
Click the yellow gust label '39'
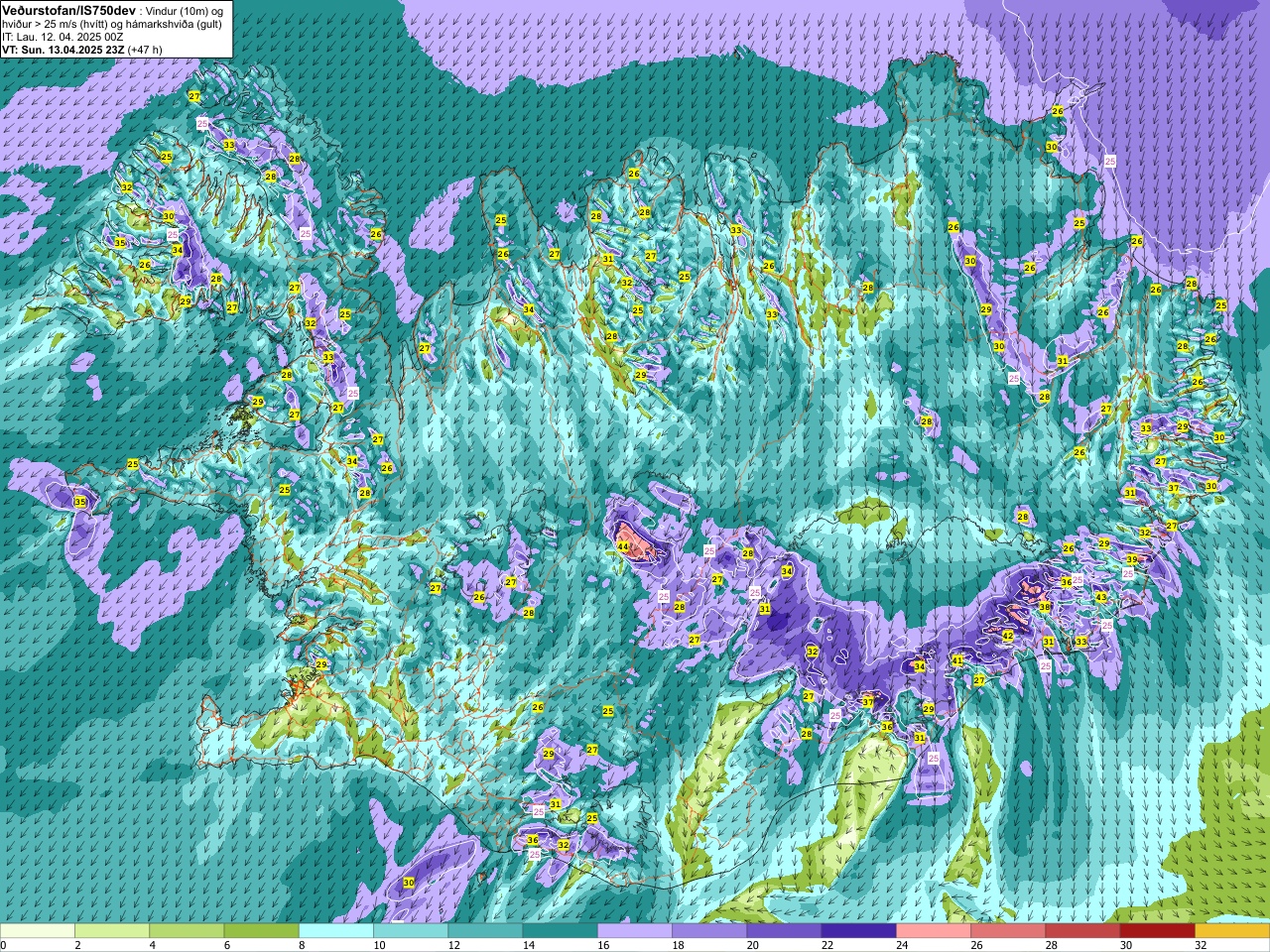(x=1132, y=560)
